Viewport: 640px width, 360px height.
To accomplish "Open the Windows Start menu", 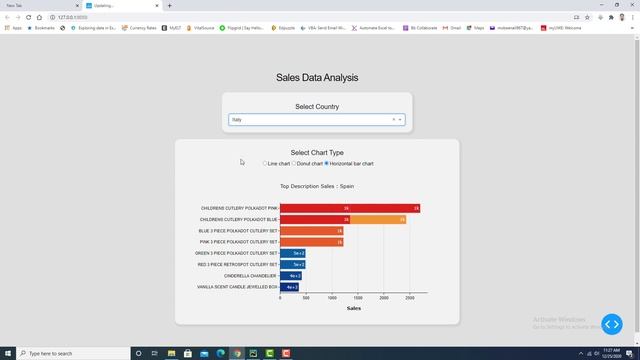I will coord(8,353).
